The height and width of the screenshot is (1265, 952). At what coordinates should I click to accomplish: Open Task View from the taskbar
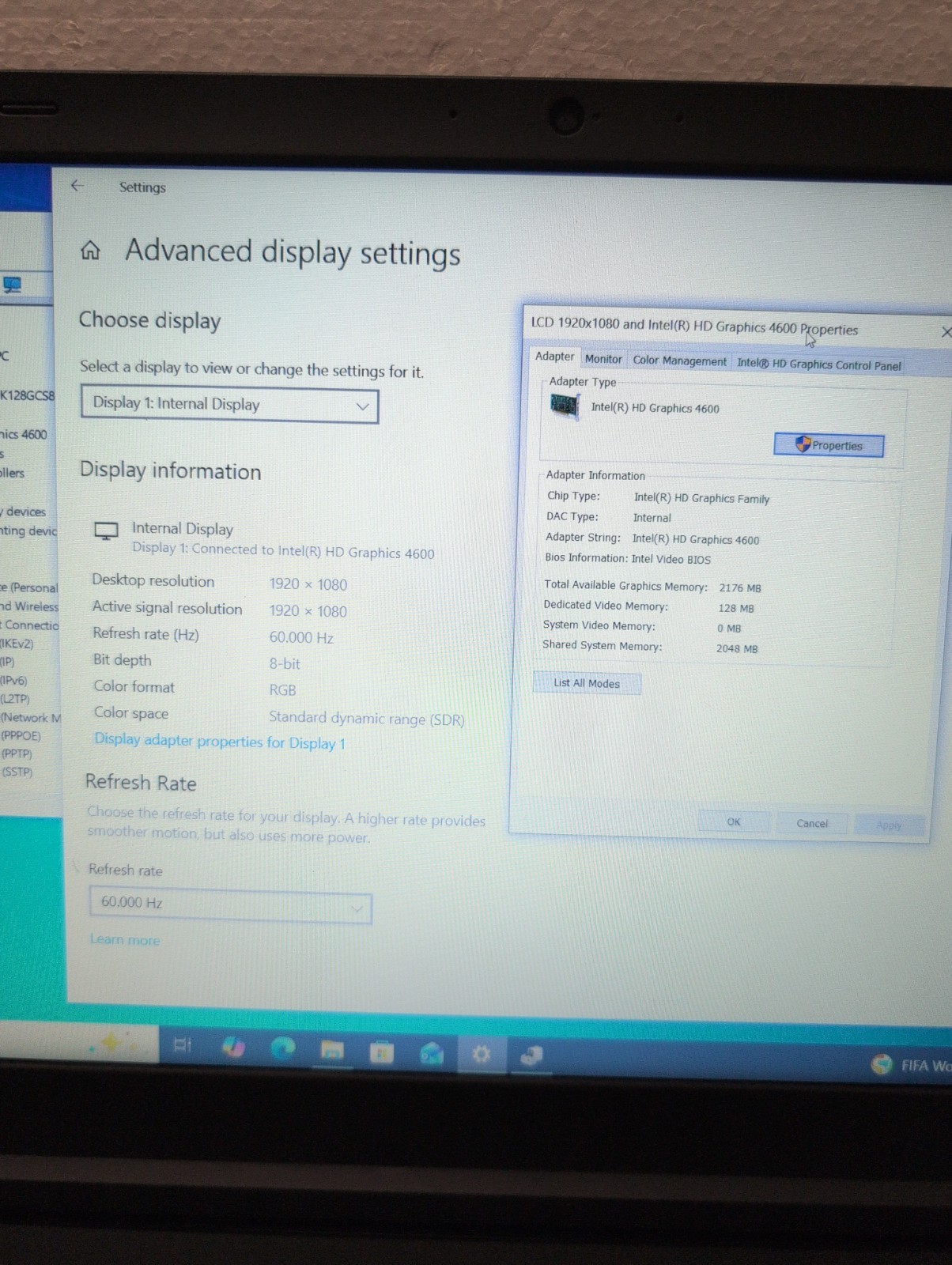(183, 1045)
